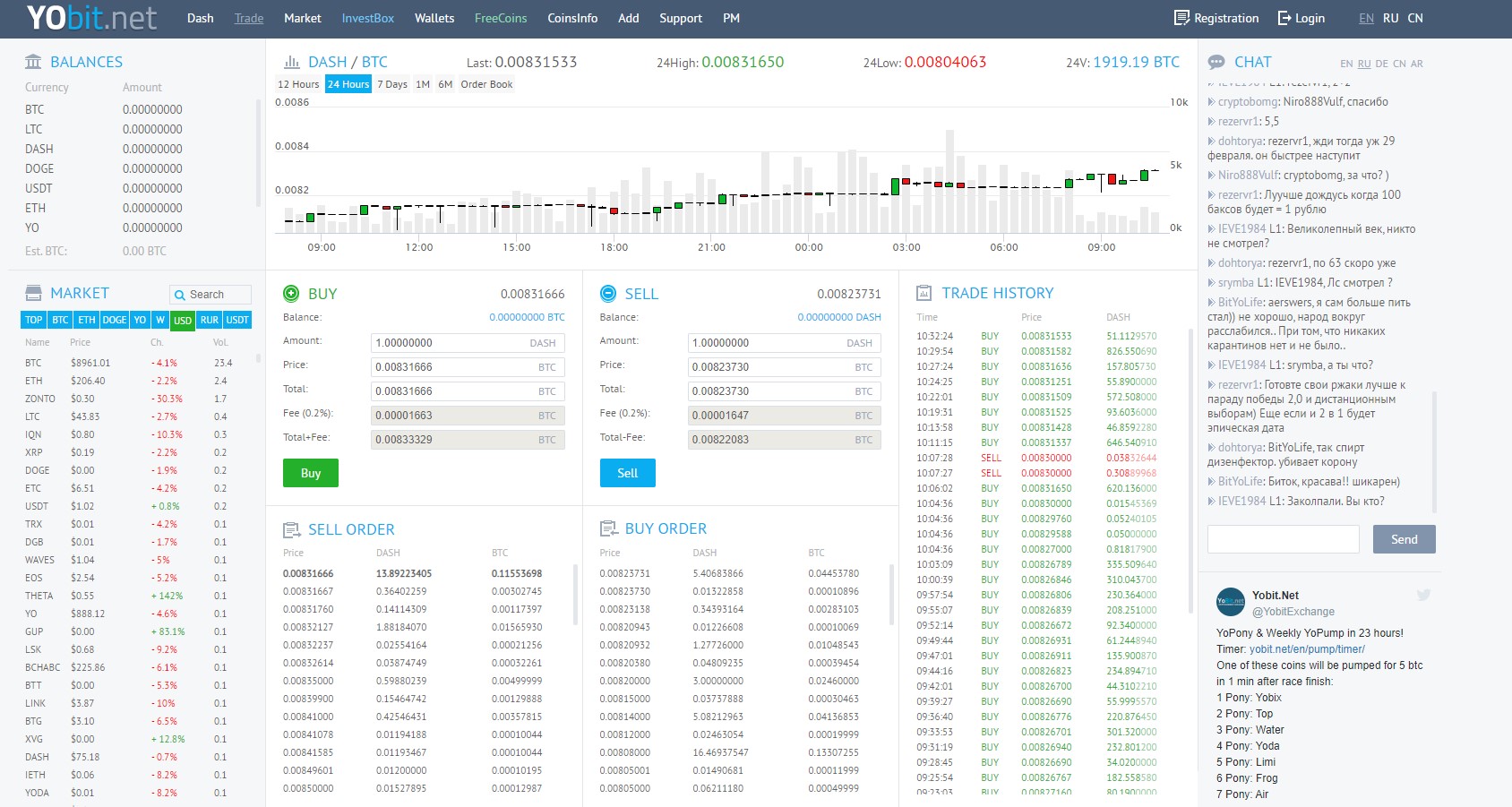
Task: Select the ETH market filter tab
Action: point(87,320)
